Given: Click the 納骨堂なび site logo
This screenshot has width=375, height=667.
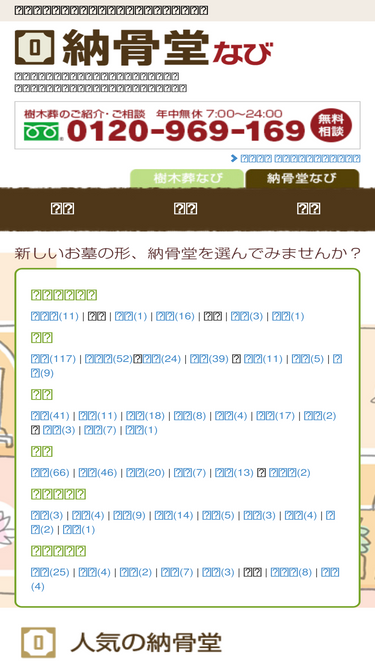Looking at the screenshot, I should (143, 47).
